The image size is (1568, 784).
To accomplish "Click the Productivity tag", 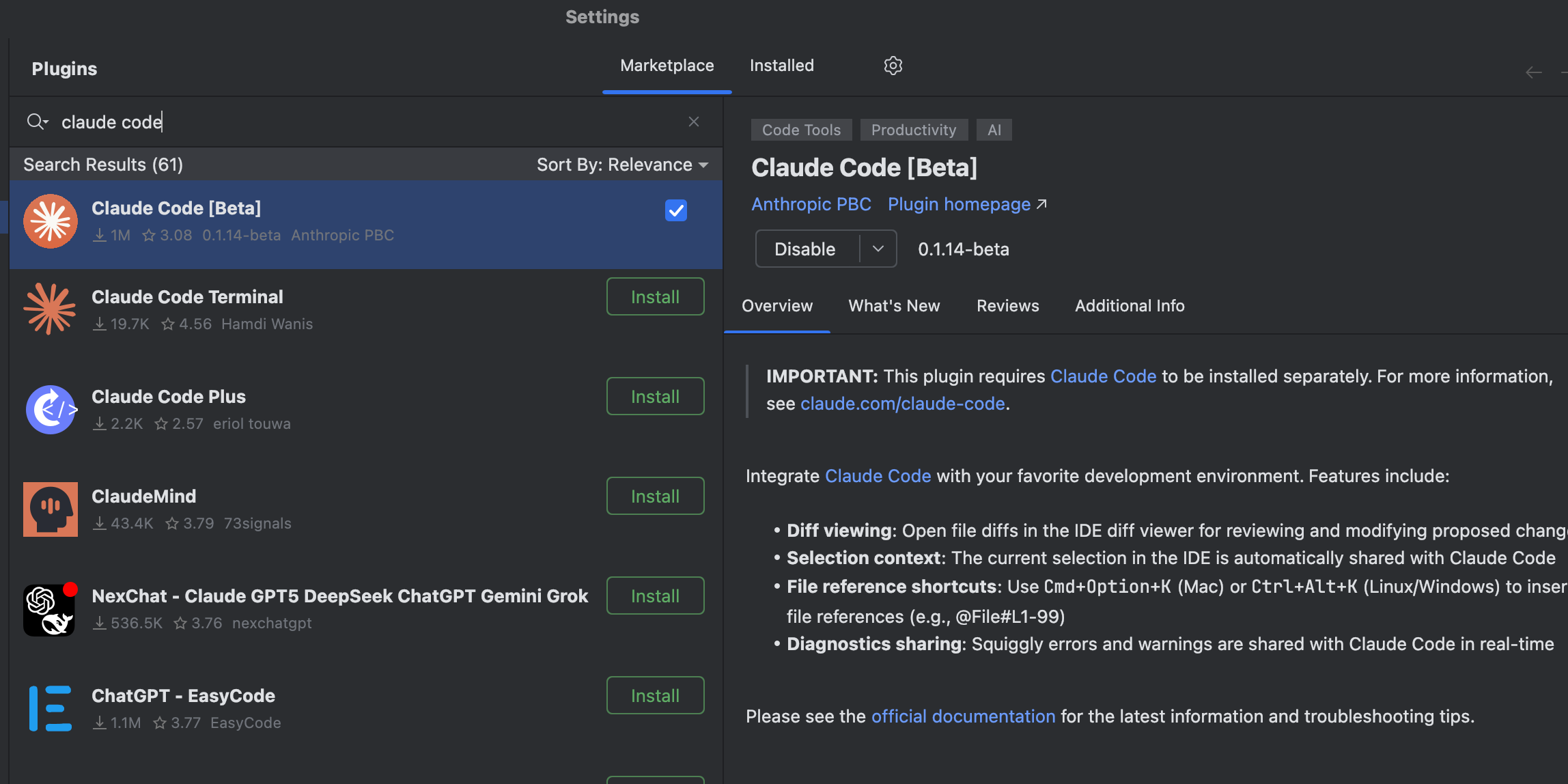I will coord(913,130).
